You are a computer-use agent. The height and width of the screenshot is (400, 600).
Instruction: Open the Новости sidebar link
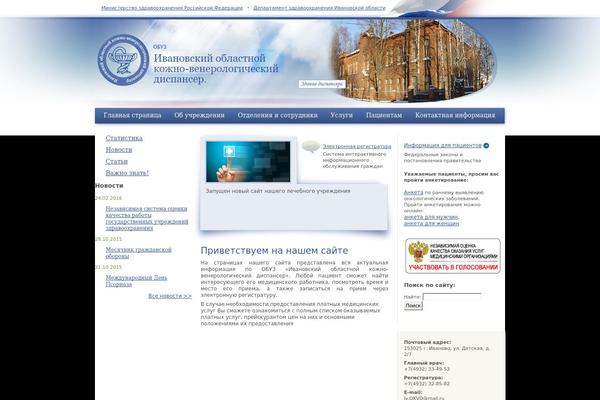(119, 150)
